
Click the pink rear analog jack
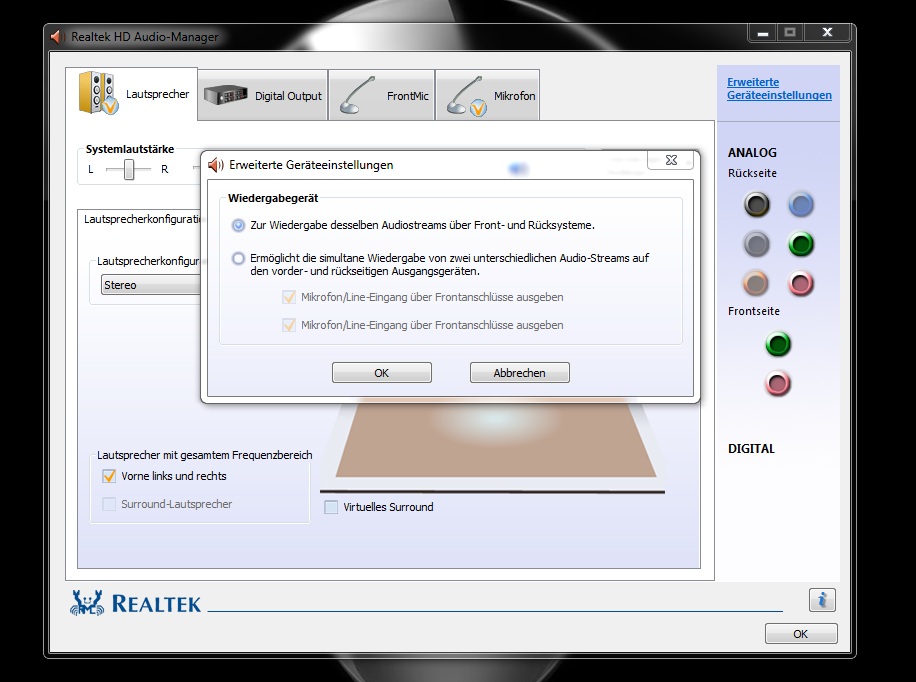[x=801, y=284]
